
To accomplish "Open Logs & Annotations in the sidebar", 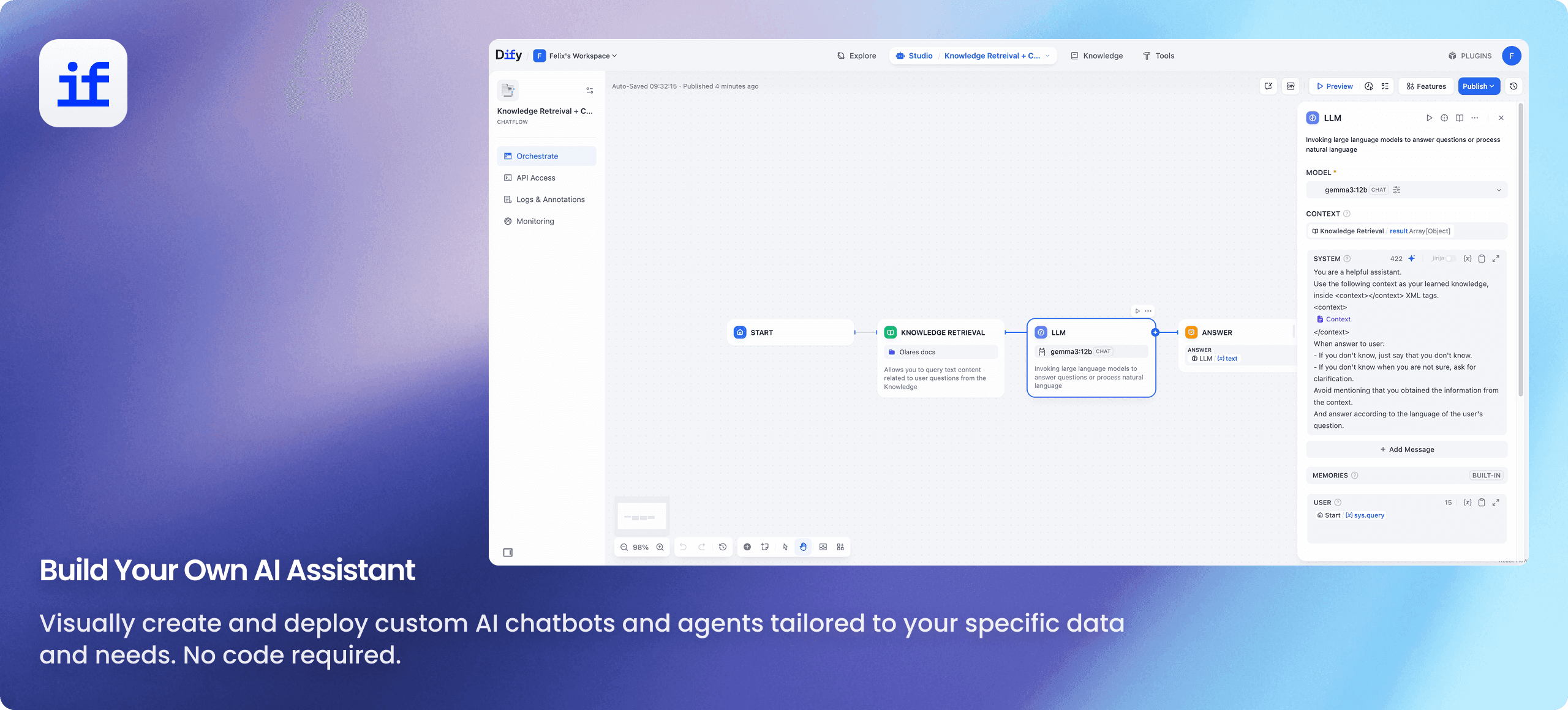I will coord(546,200).
